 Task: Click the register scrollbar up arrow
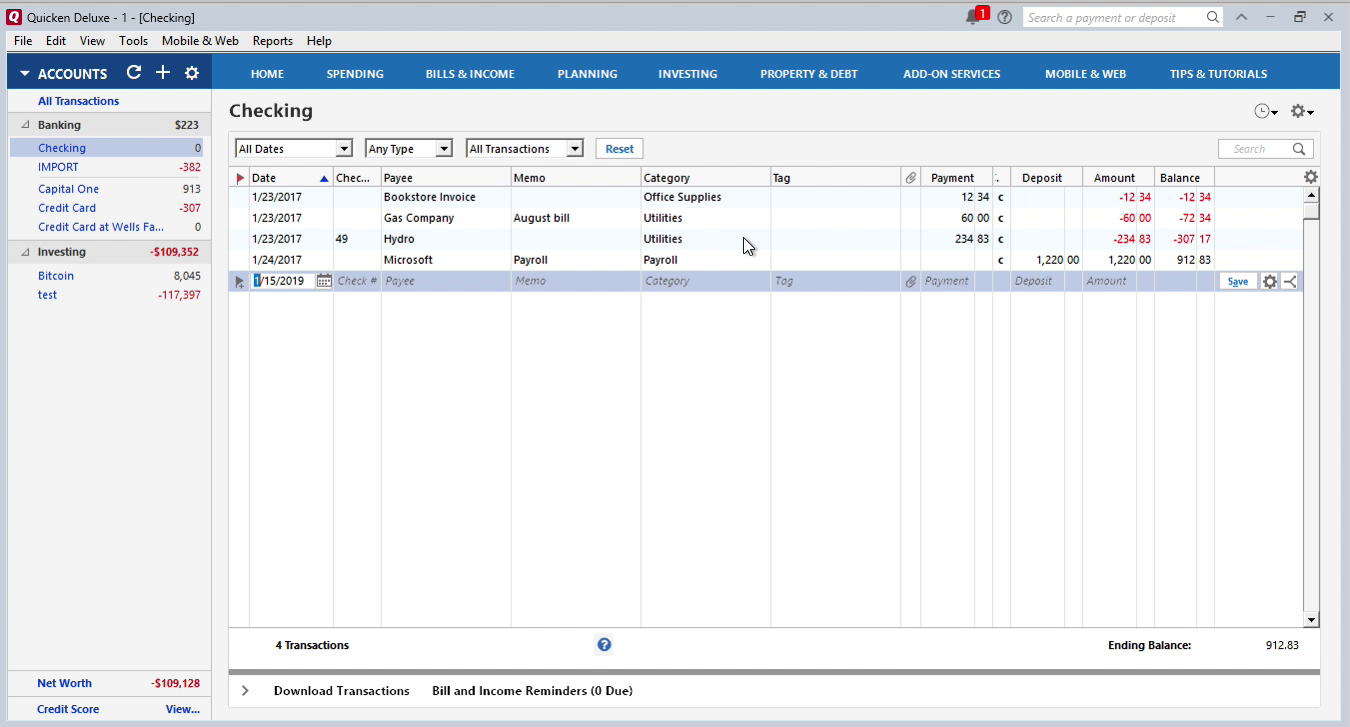click(1311, 195)
